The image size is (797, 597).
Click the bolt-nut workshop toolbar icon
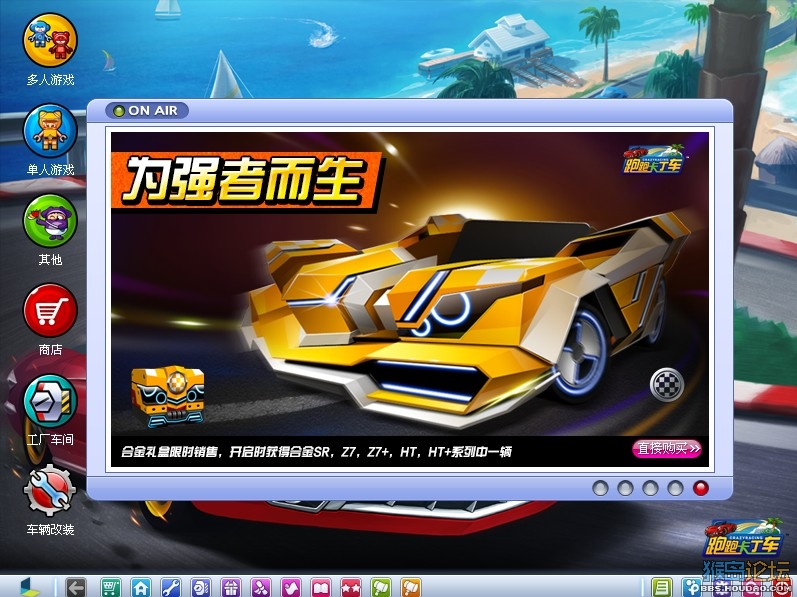pyautogui.click(x=200, y=588)
